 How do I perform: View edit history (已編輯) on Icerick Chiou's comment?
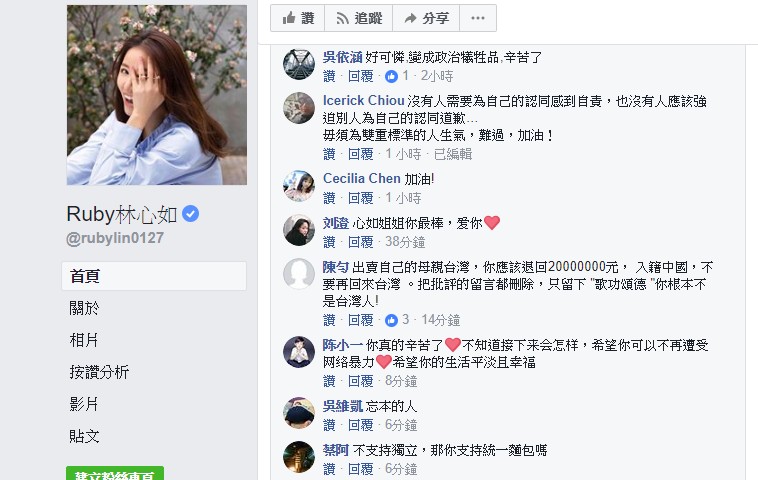click(451, 154)
